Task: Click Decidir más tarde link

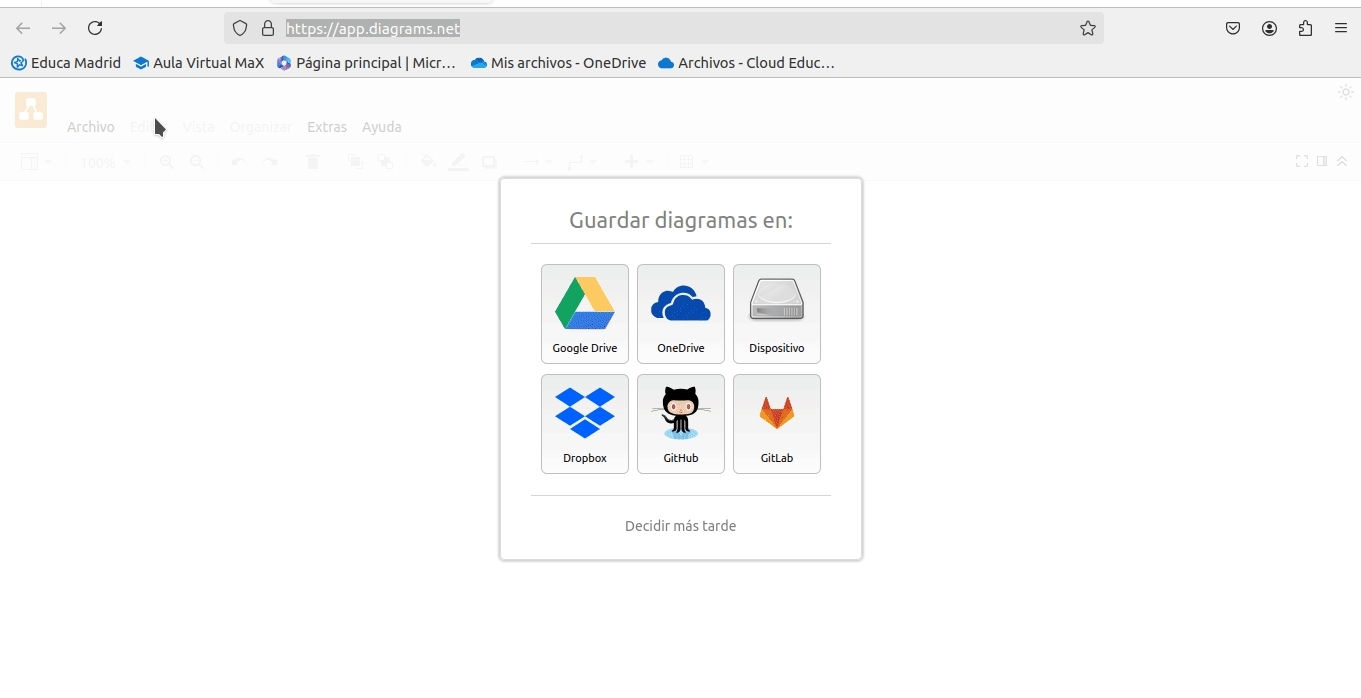Action: pyautogui.click(x=681, y=526)
